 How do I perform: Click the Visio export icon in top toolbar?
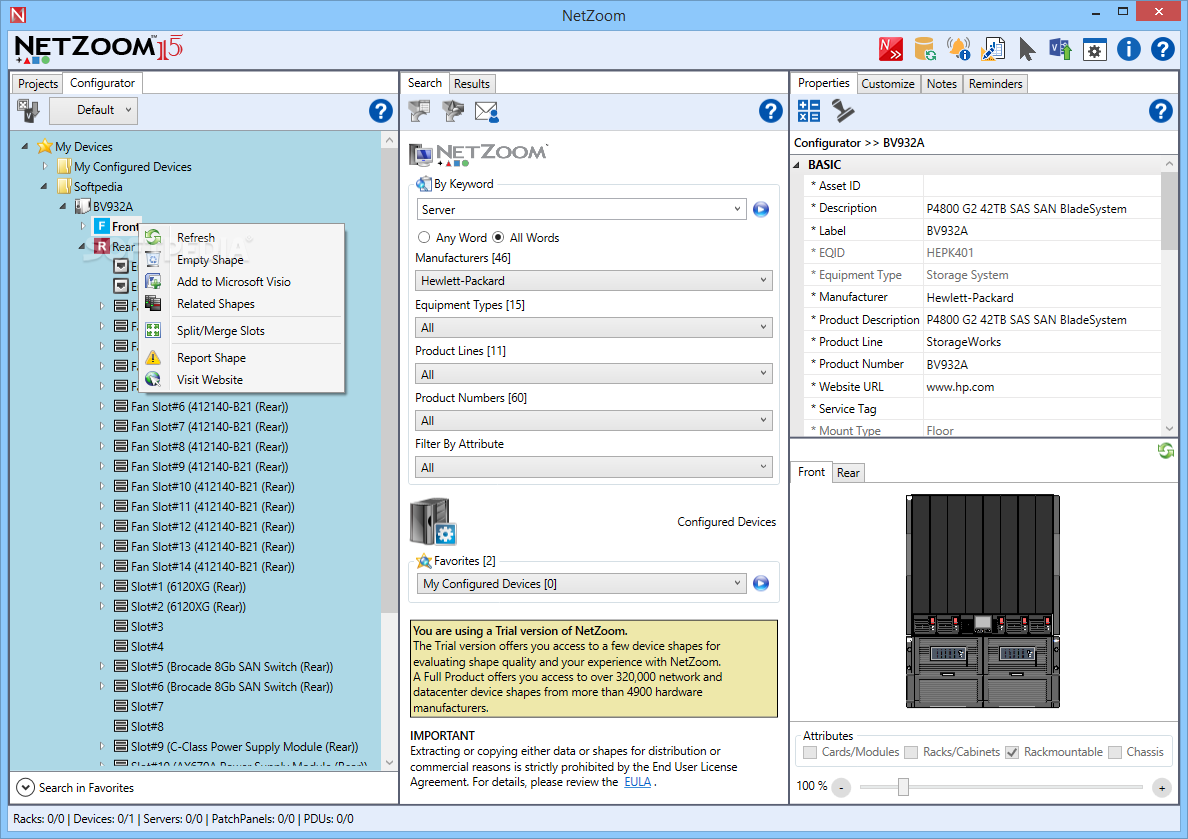(x=1060, y=49)
